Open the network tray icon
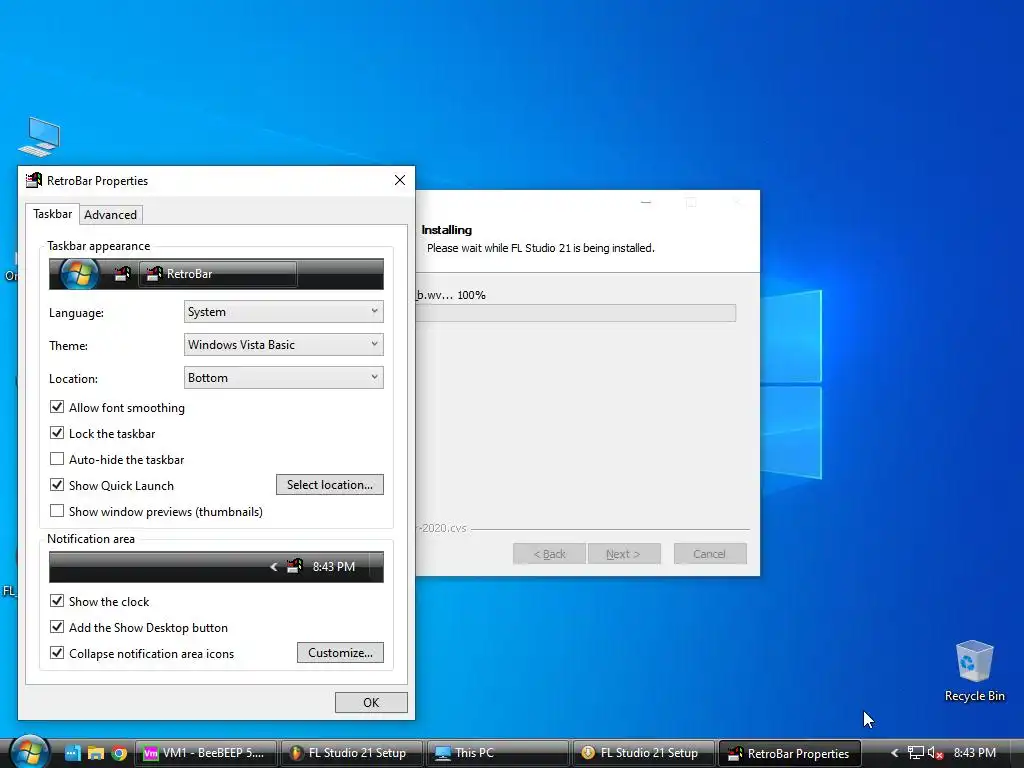 coord(916,753)
